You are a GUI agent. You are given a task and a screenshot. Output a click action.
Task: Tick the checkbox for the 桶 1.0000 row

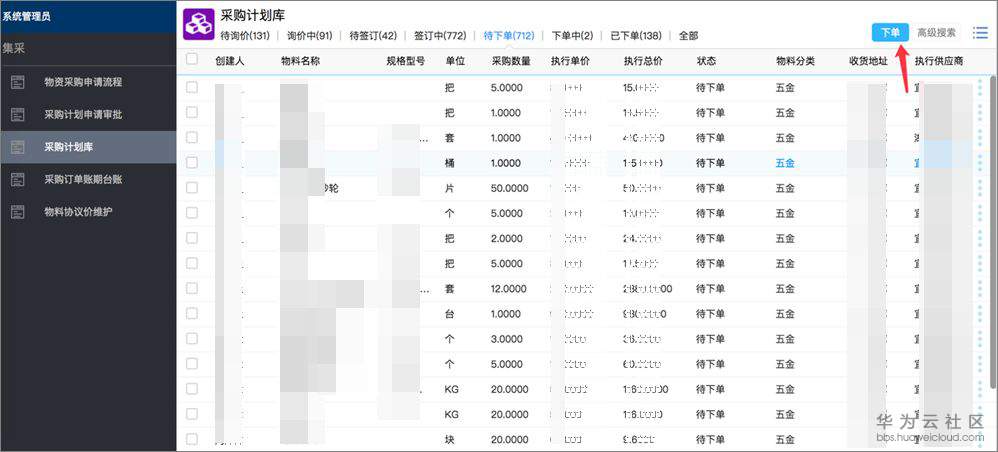point(192,162)
